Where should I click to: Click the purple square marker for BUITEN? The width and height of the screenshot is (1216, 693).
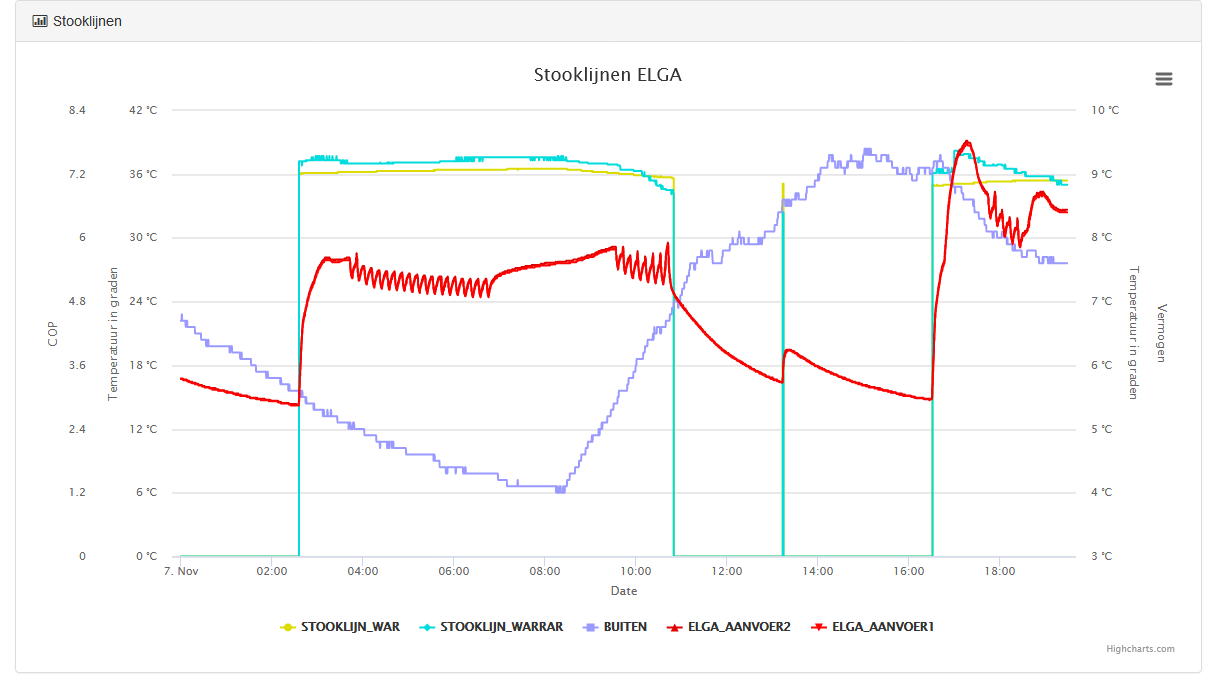590,627
